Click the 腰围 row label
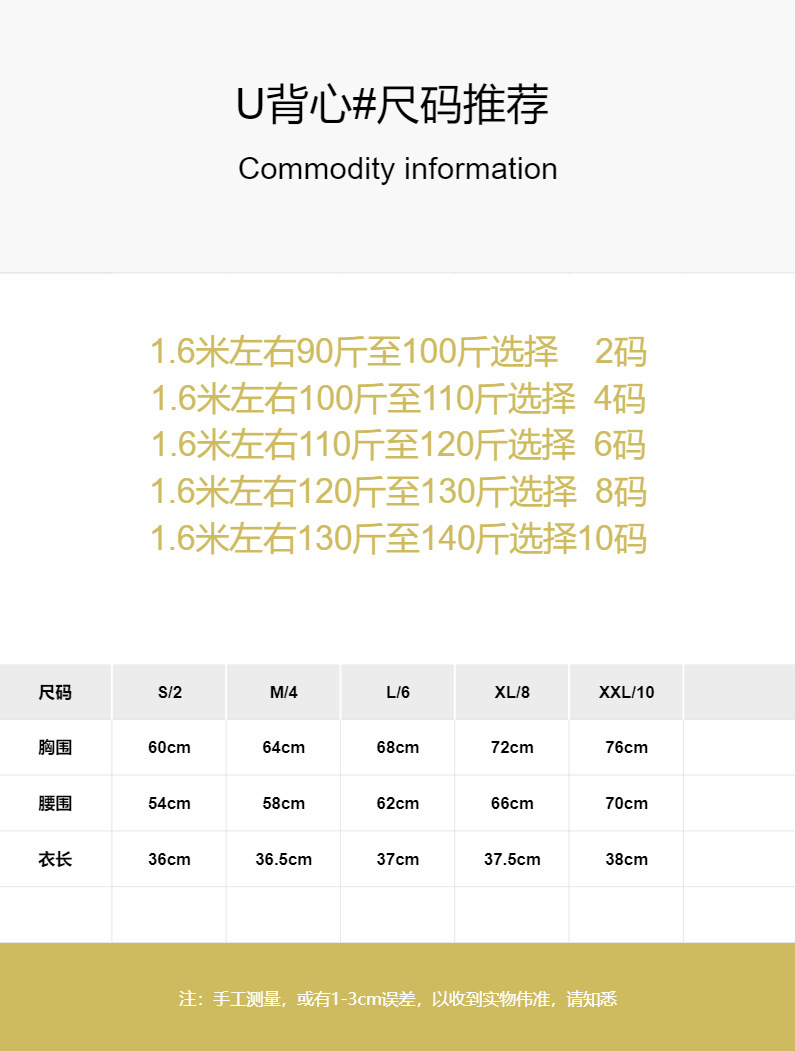This screenshot has height=1051, width=795. click(x=55, y=804)
